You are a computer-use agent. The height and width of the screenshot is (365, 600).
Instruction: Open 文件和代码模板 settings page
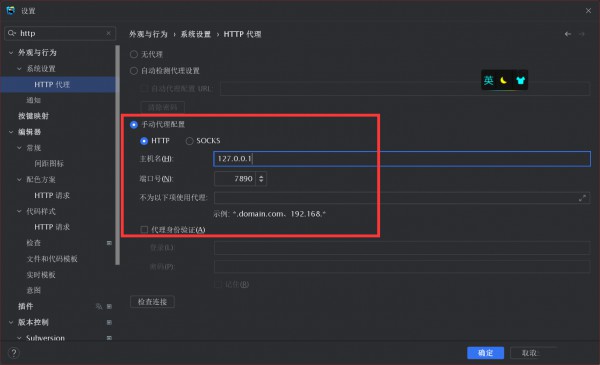click(52, 259)
